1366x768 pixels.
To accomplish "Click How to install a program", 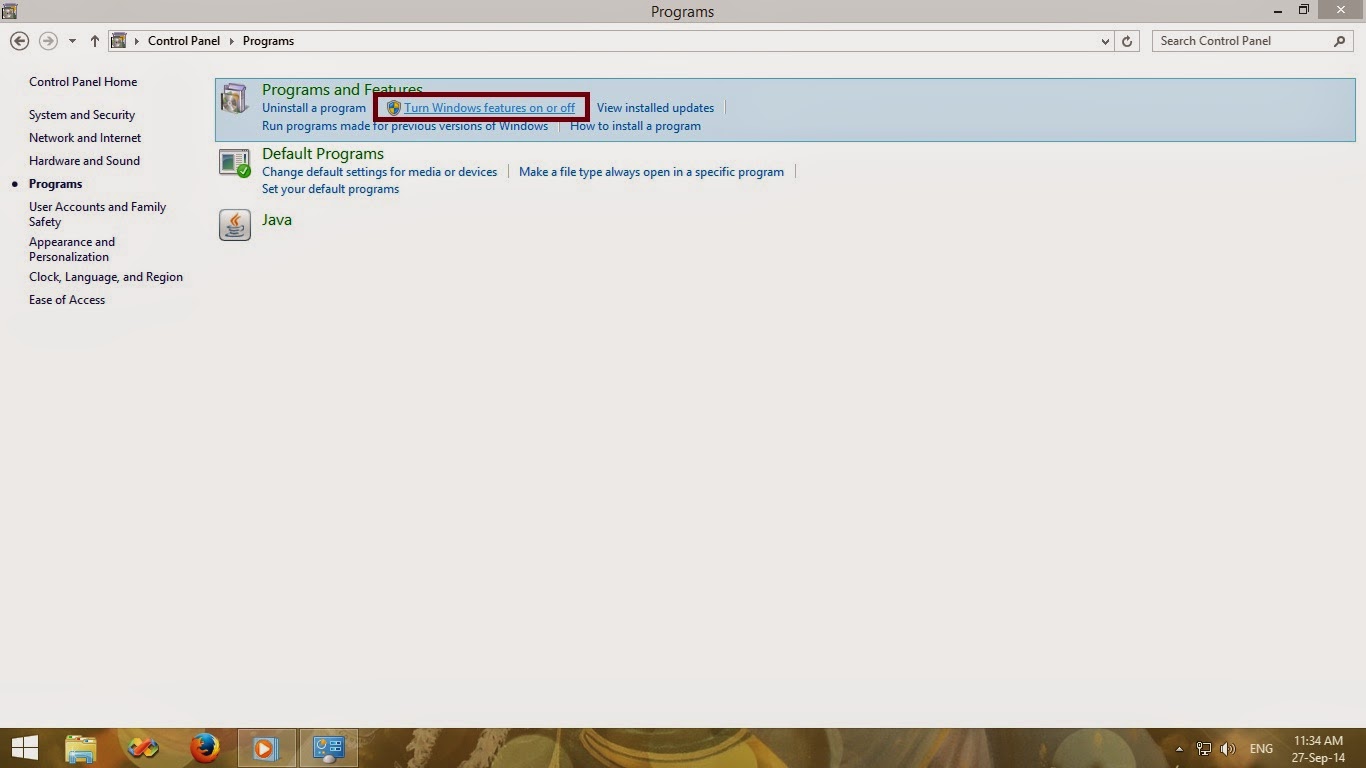I will point(635,126).
